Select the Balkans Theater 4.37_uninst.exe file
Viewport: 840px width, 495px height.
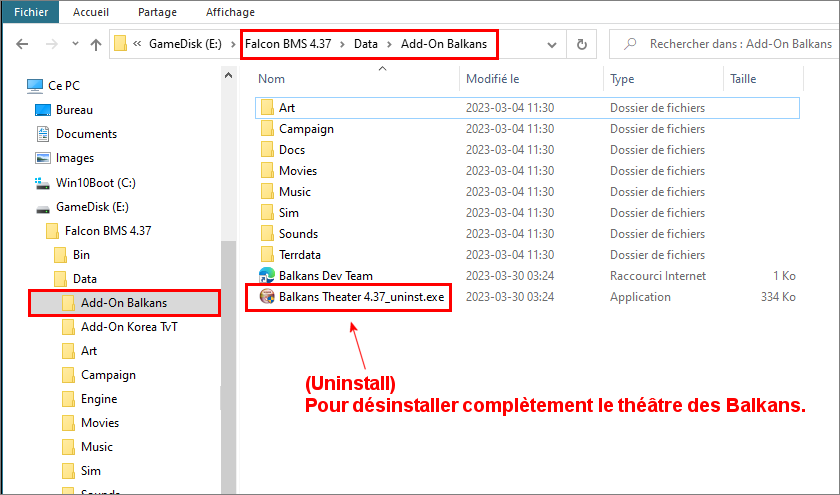point(362,297)
